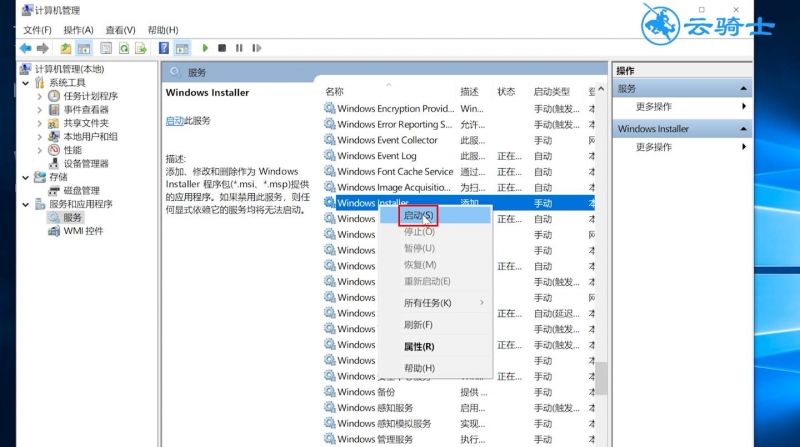Select 任务计划程序 in the tree
800x447 pixels.
coord(90,96)
